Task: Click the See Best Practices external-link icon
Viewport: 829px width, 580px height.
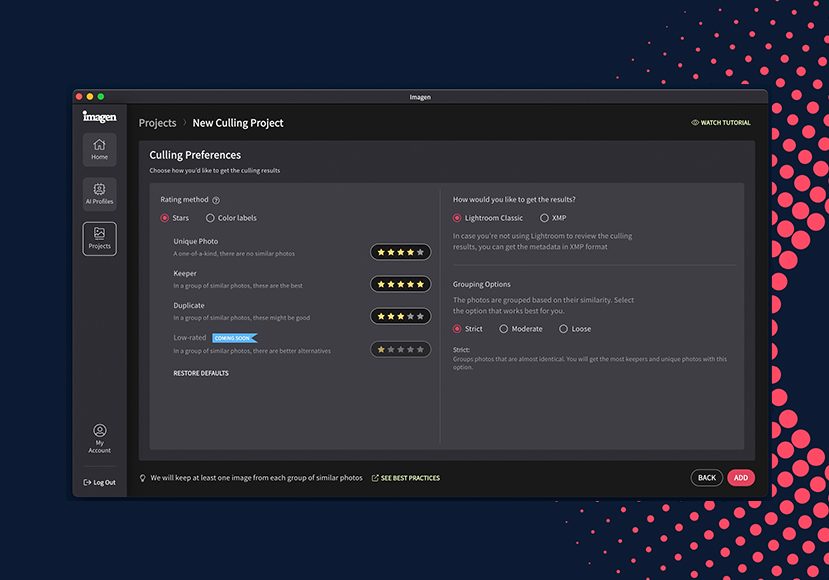Action: click(x=375, y=478)
